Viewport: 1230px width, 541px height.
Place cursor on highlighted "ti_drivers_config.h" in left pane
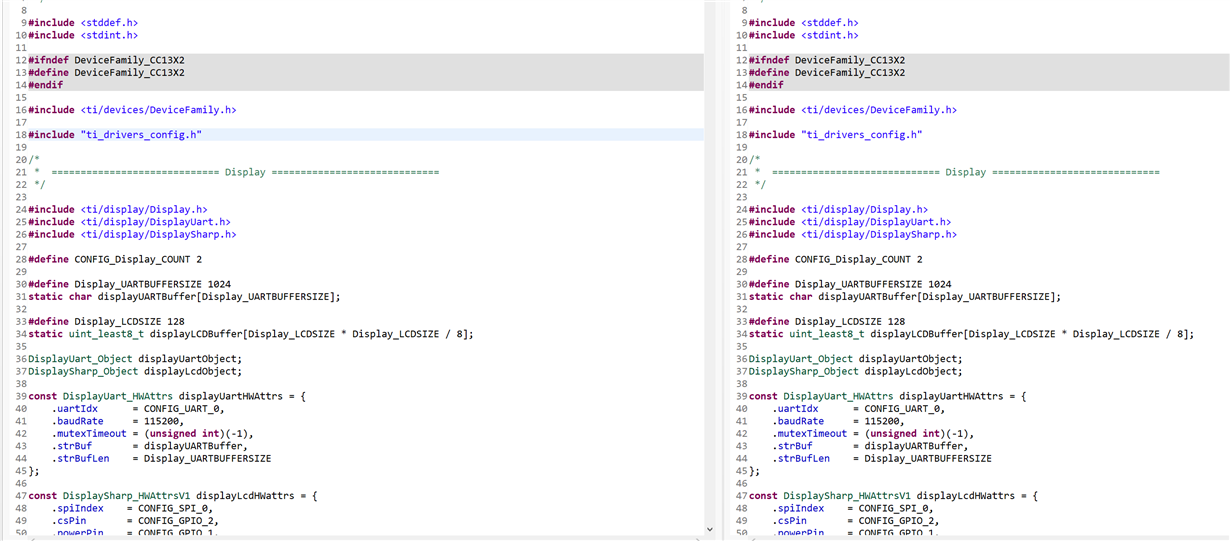[x=141, y=135]
